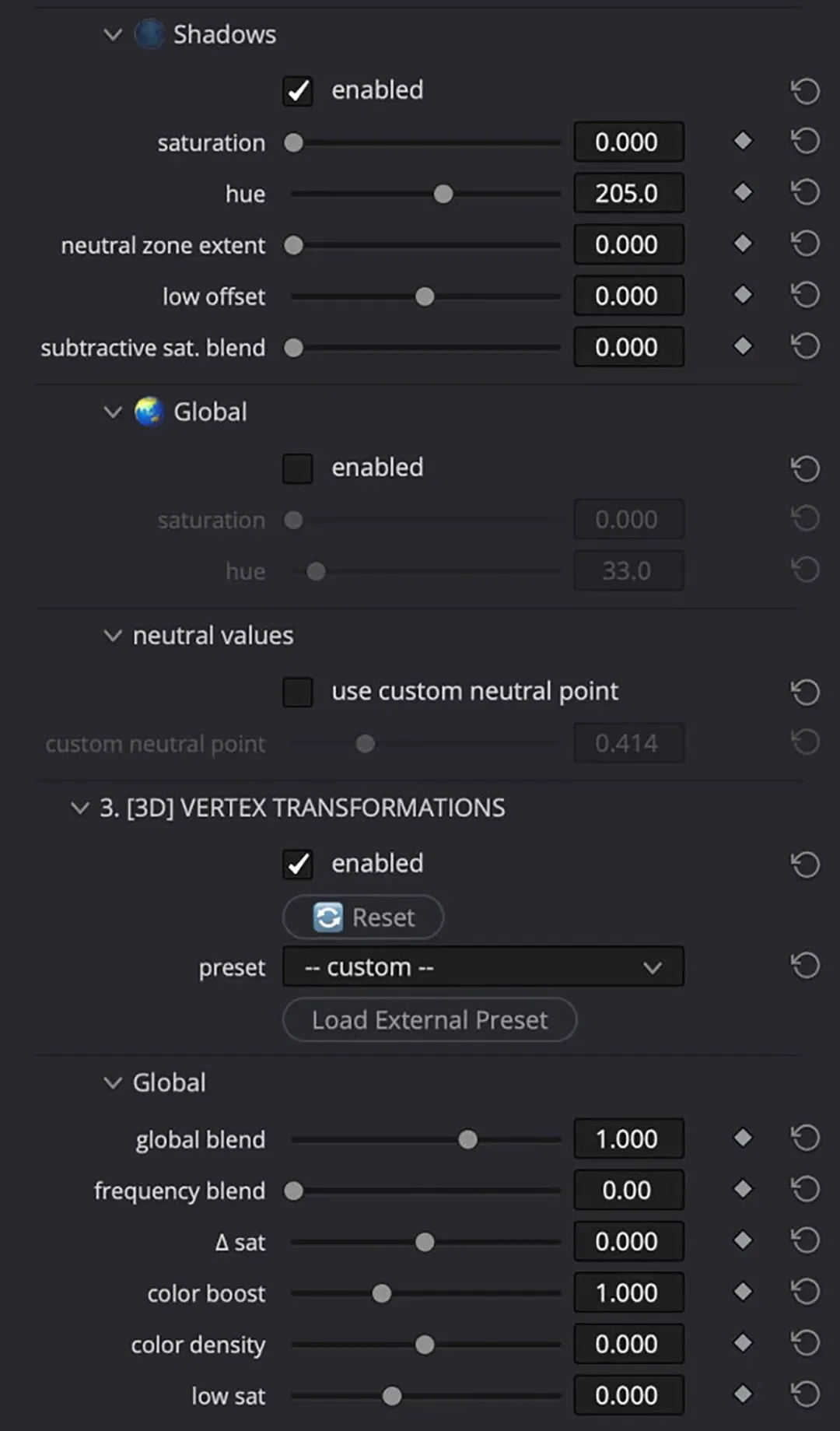Screen dimensions: 840x1431
Task: Toggle keyframe for color density
Action: coord(743,1343)
